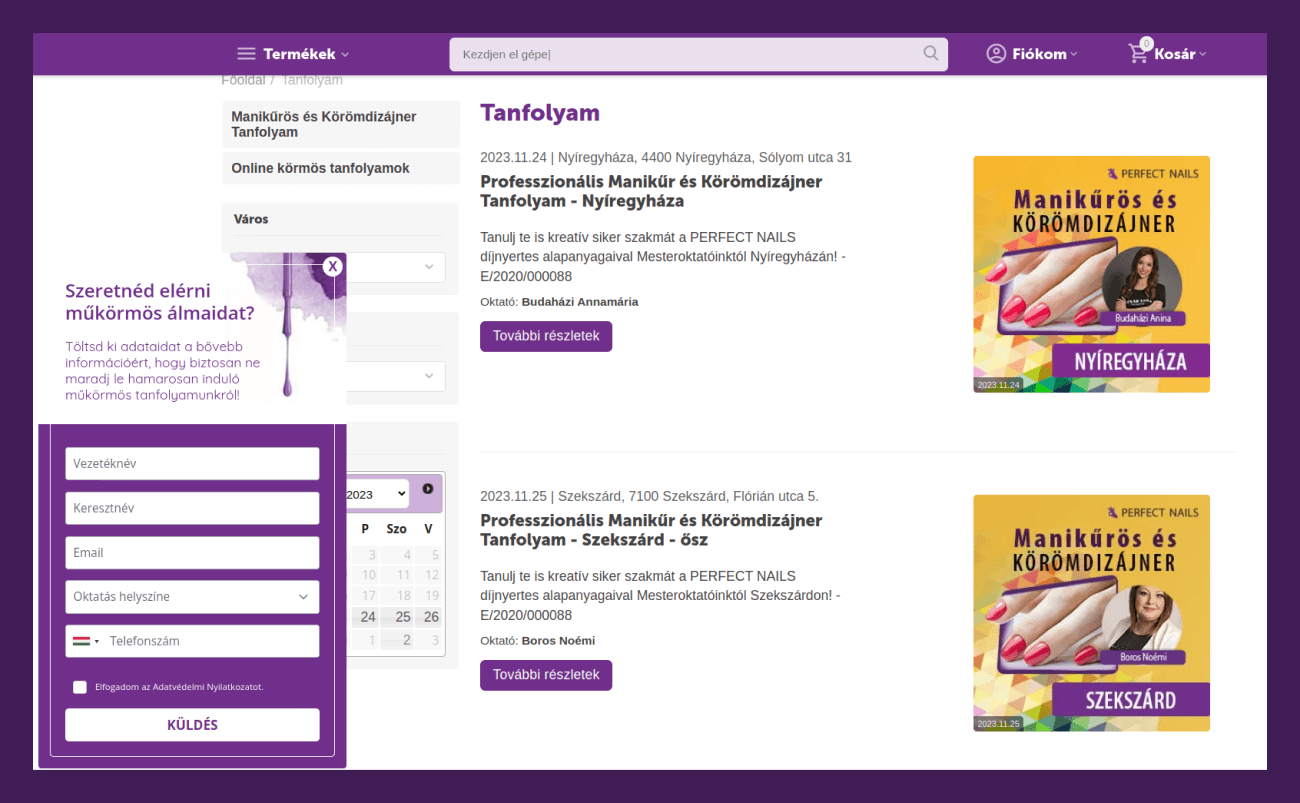This screenshot has height=803, width=1300.
Task: Click the Nyíregyháza course date and address line
Action: [x=666, y=157]
